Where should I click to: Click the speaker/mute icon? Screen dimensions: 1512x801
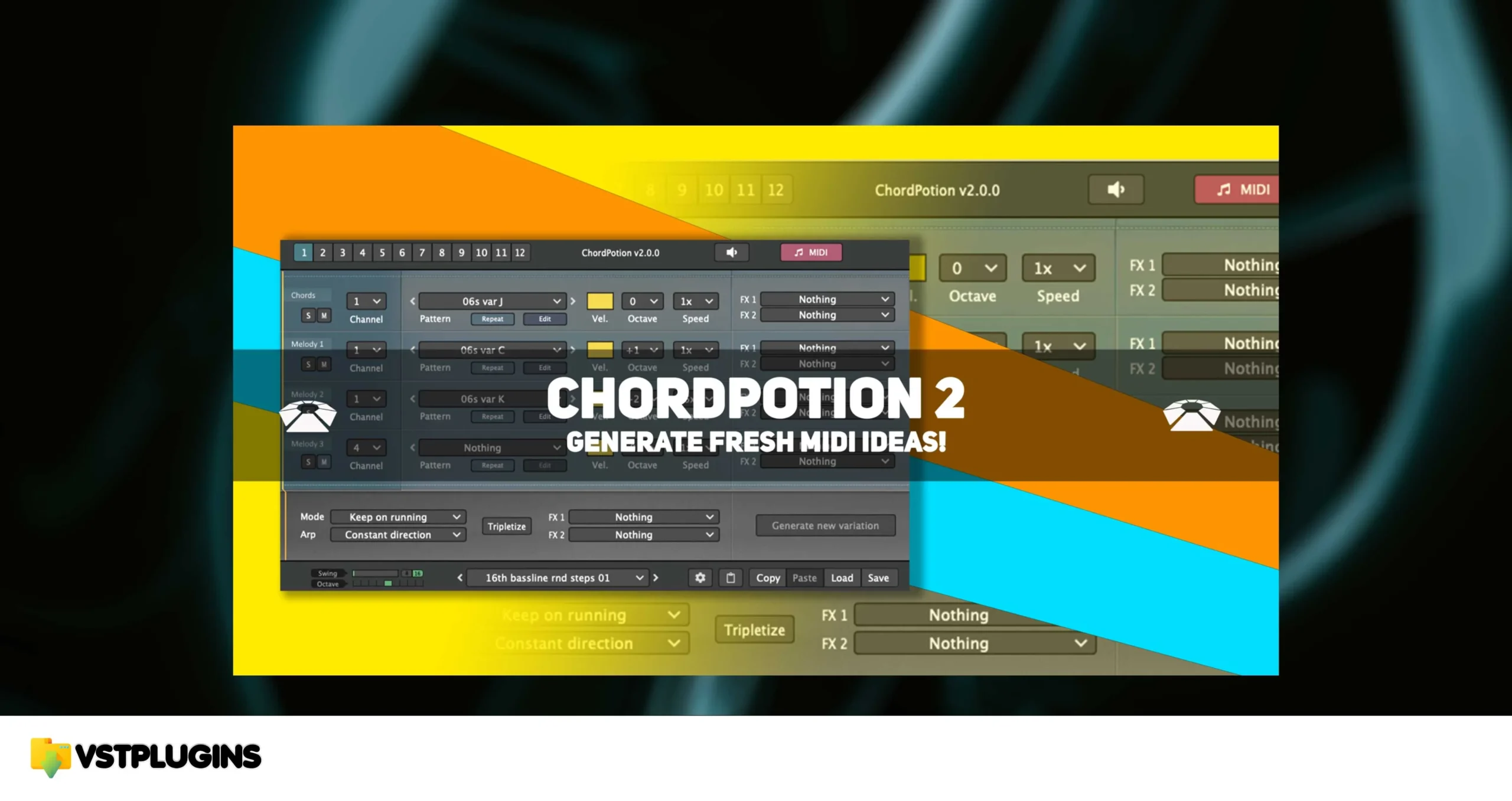tap(730, 252)
